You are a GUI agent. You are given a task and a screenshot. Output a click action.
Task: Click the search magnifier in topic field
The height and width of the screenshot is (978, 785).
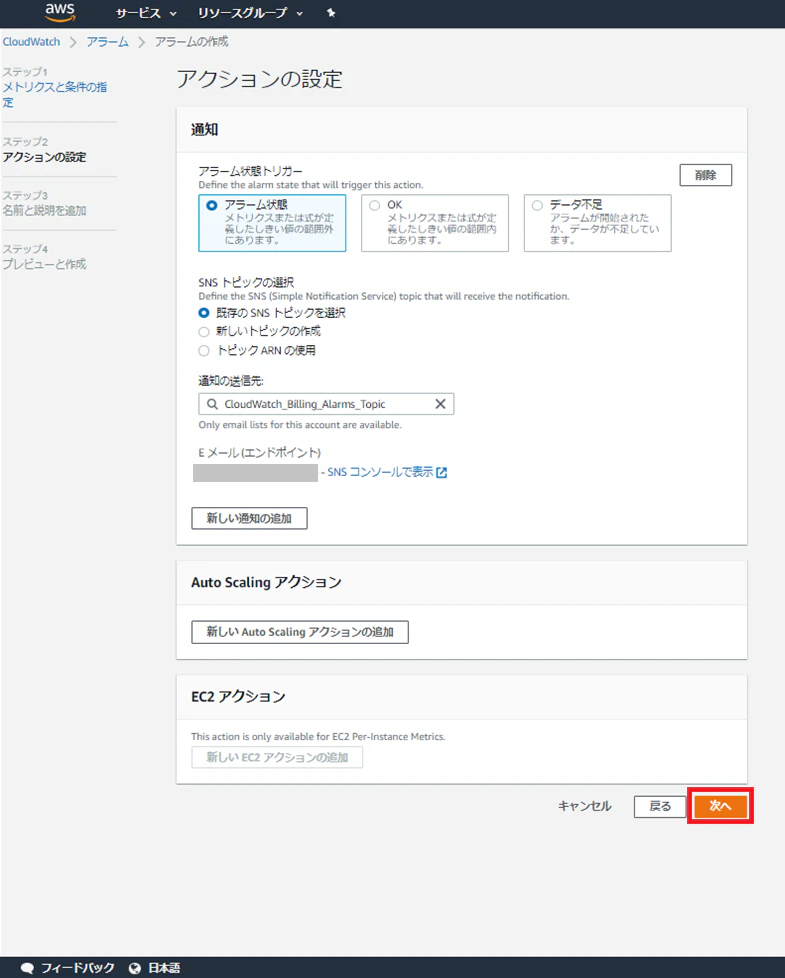pos(212,404)
